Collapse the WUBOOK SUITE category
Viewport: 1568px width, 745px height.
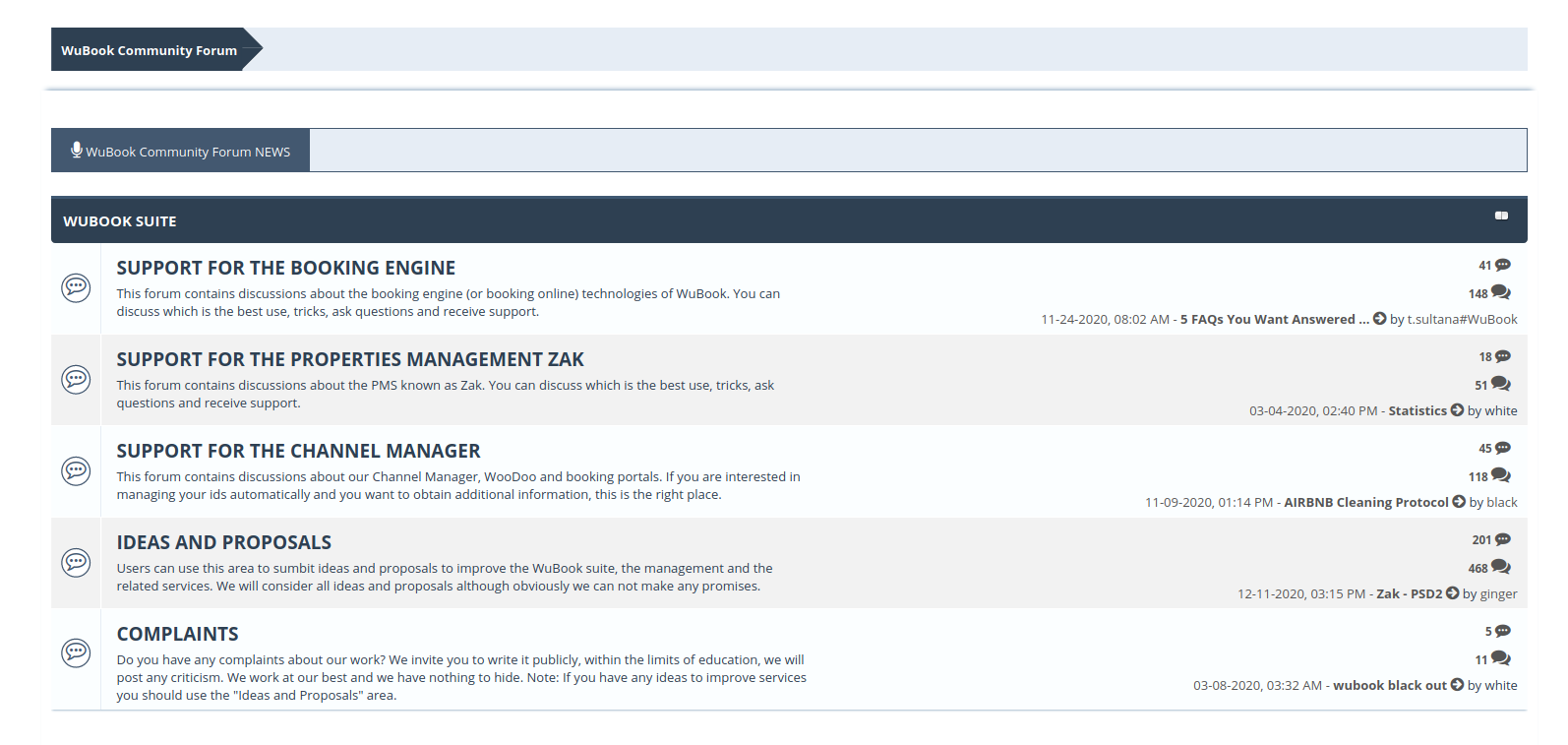[x=1501, y=216]
